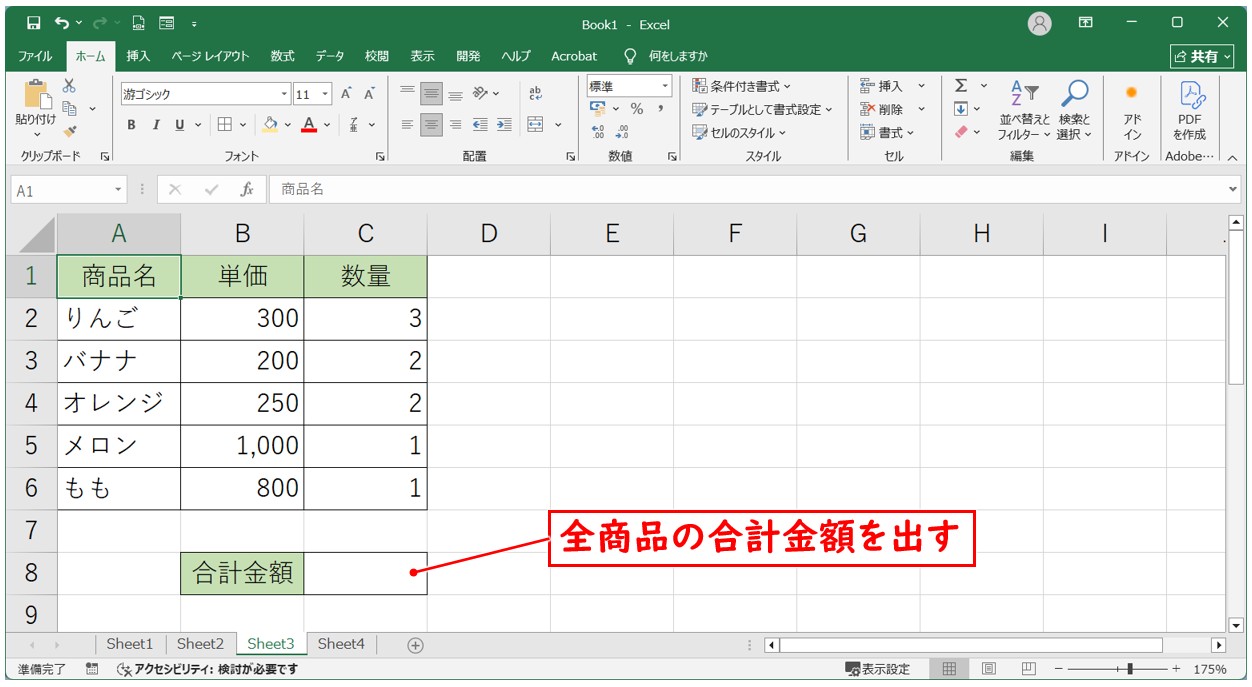Open the number format 標準 dropdown
The image size is (1252, 687).
tap(665, 87)
